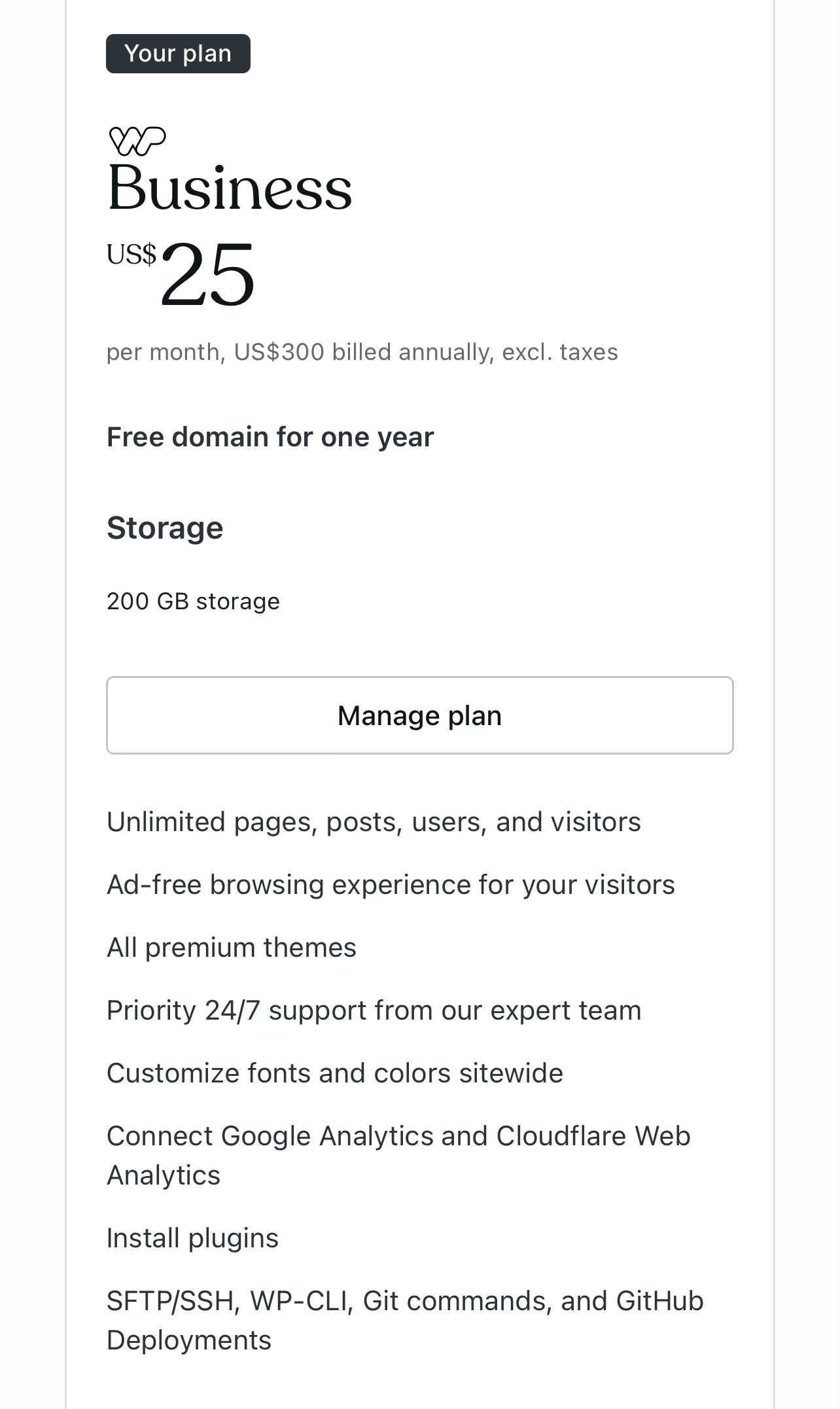Click the "Connect Google Analytics" feature line
This screenshot has height=1409, width=840.
pos(398,1136)
